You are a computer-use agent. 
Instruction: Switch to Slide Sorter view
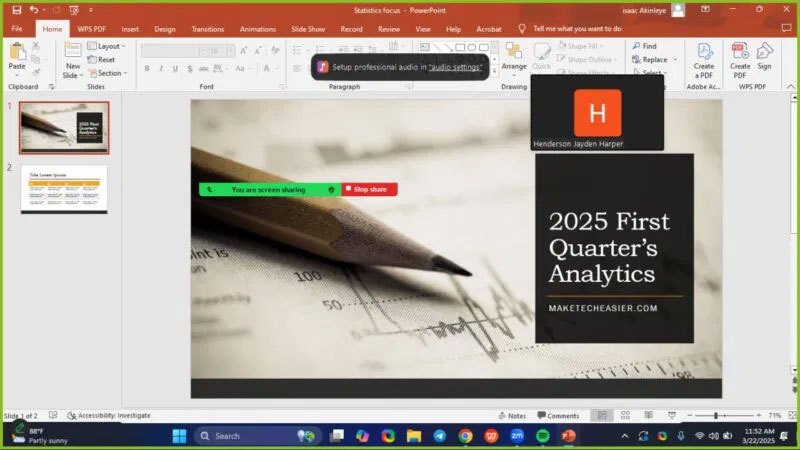(x=625, y=415)
